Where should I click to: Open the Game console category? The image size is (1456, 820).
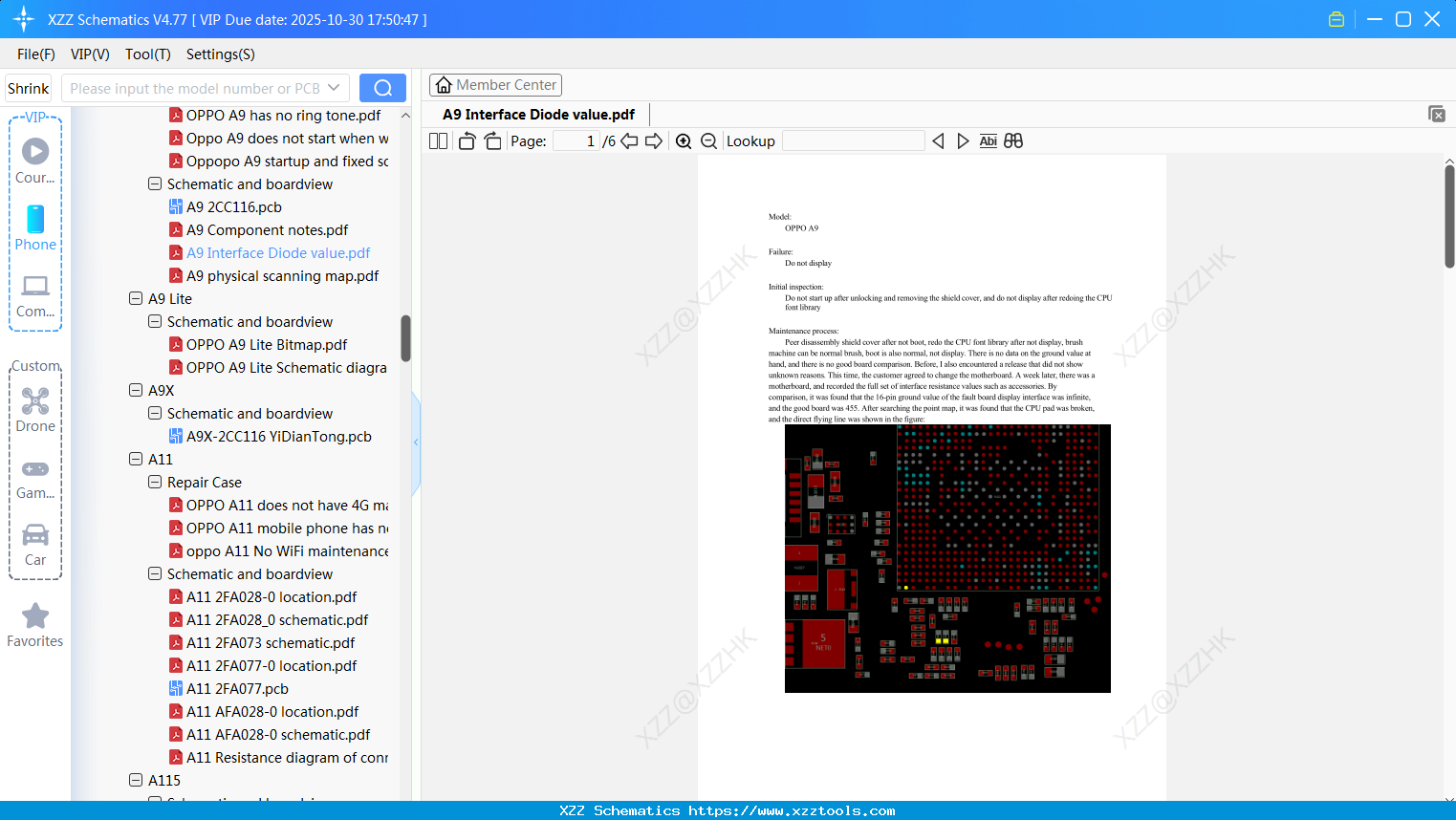click(x=35, y=478)
